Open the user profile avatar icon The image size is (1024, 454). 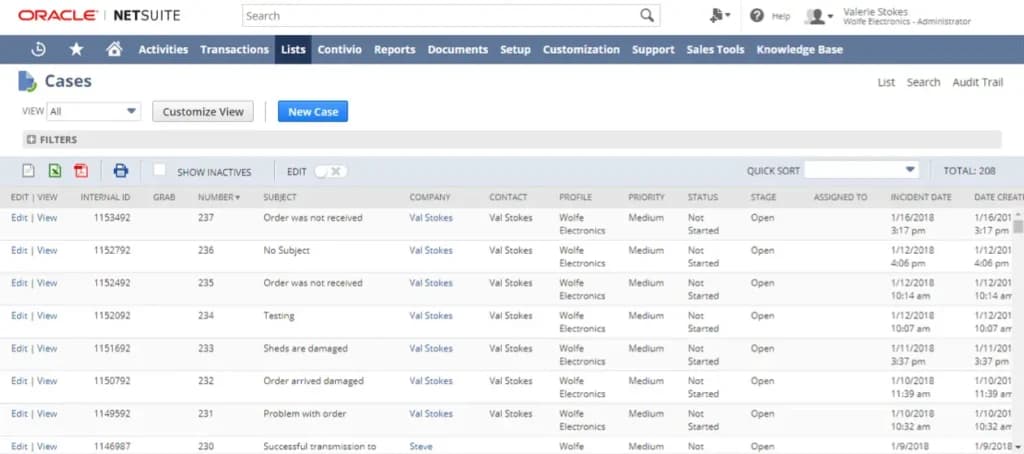click(x=819, y=16)
